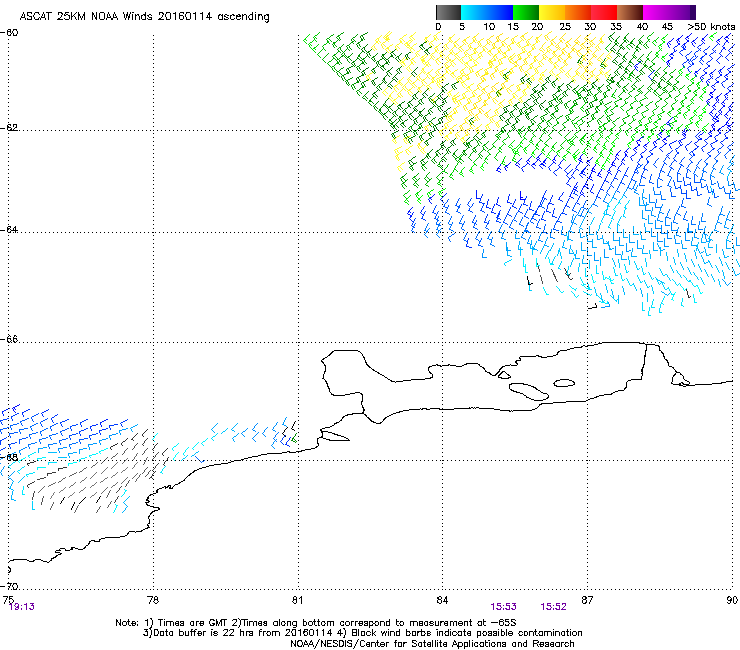Click the '45' legend scale label
740x650 pixels.
click(667, 27)
